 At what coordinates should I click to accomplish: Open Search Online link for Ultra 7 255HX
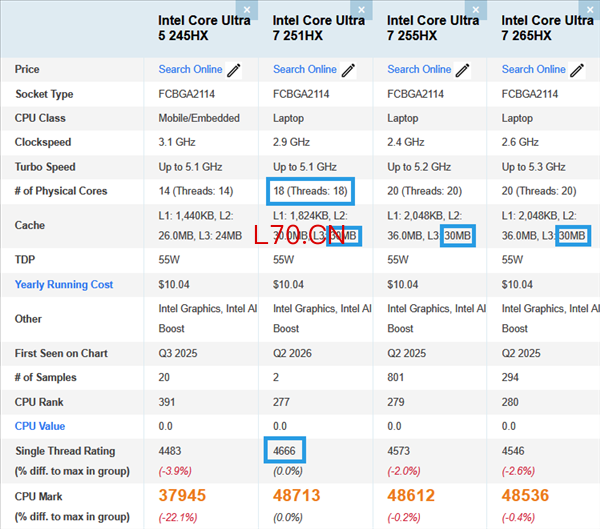[419, 69]
